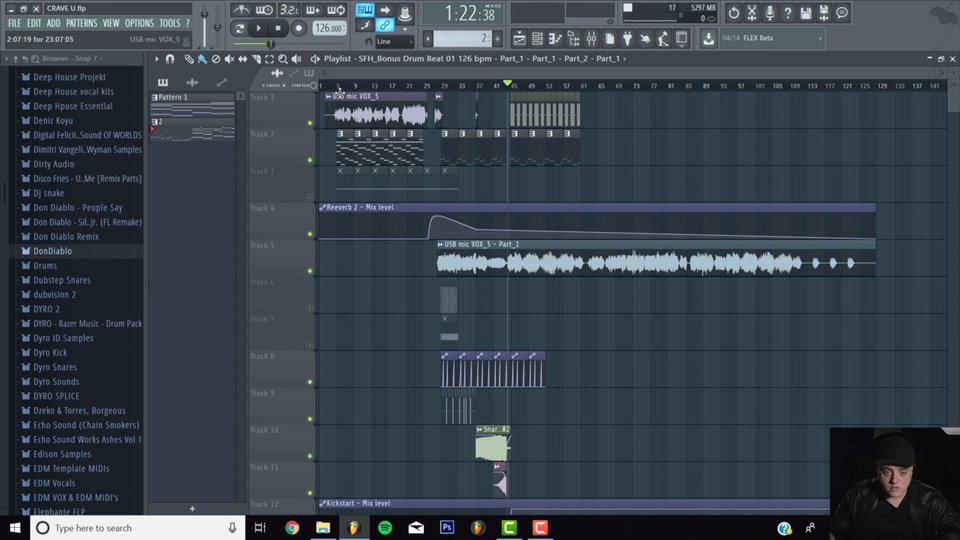The width and height of the screenshot is (960, 540).
Task: Select the playlist delete tool
Action: (216, 59)
